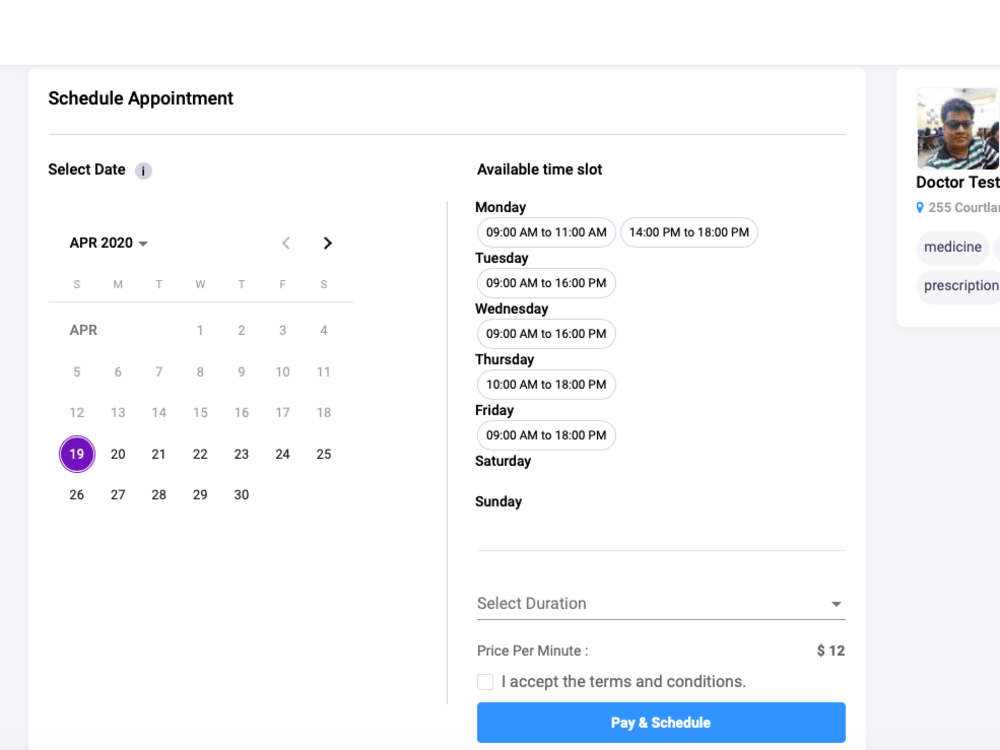Open the APR 2020 month picker

(108, 243)
